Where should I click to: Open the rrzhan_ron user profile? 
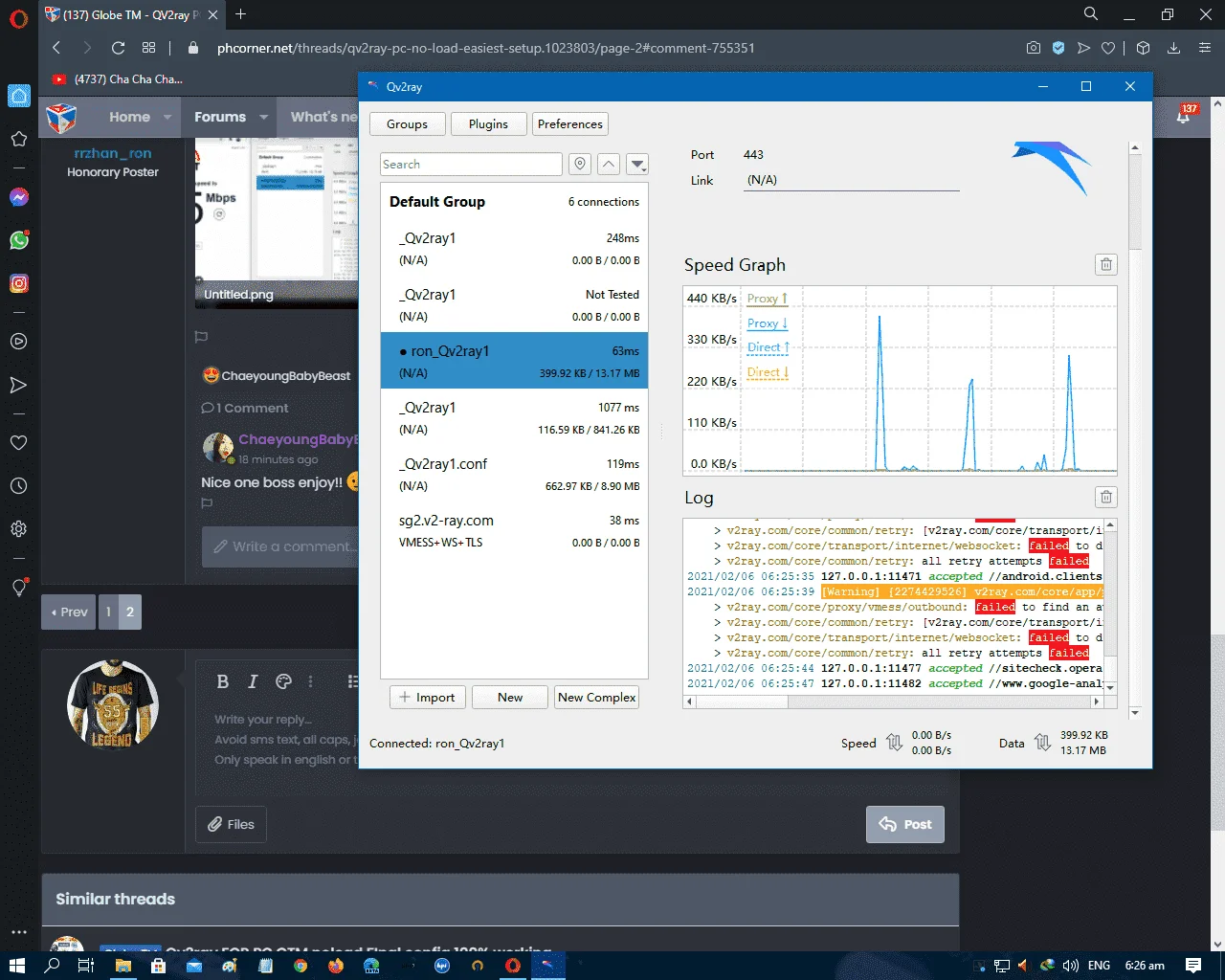click(113, 153)
